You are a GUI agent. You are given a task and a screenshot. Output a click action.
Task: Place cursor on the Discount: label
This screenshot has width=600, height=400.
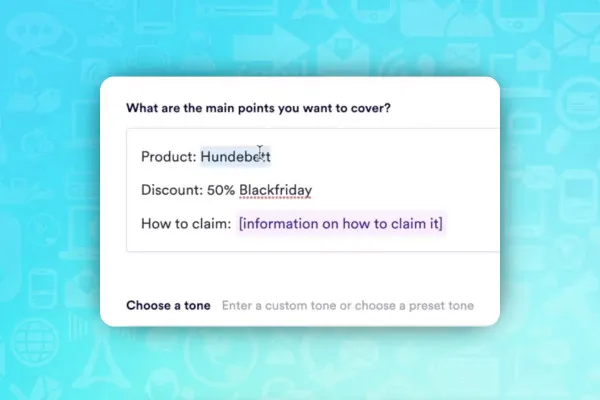coord(172,190)
